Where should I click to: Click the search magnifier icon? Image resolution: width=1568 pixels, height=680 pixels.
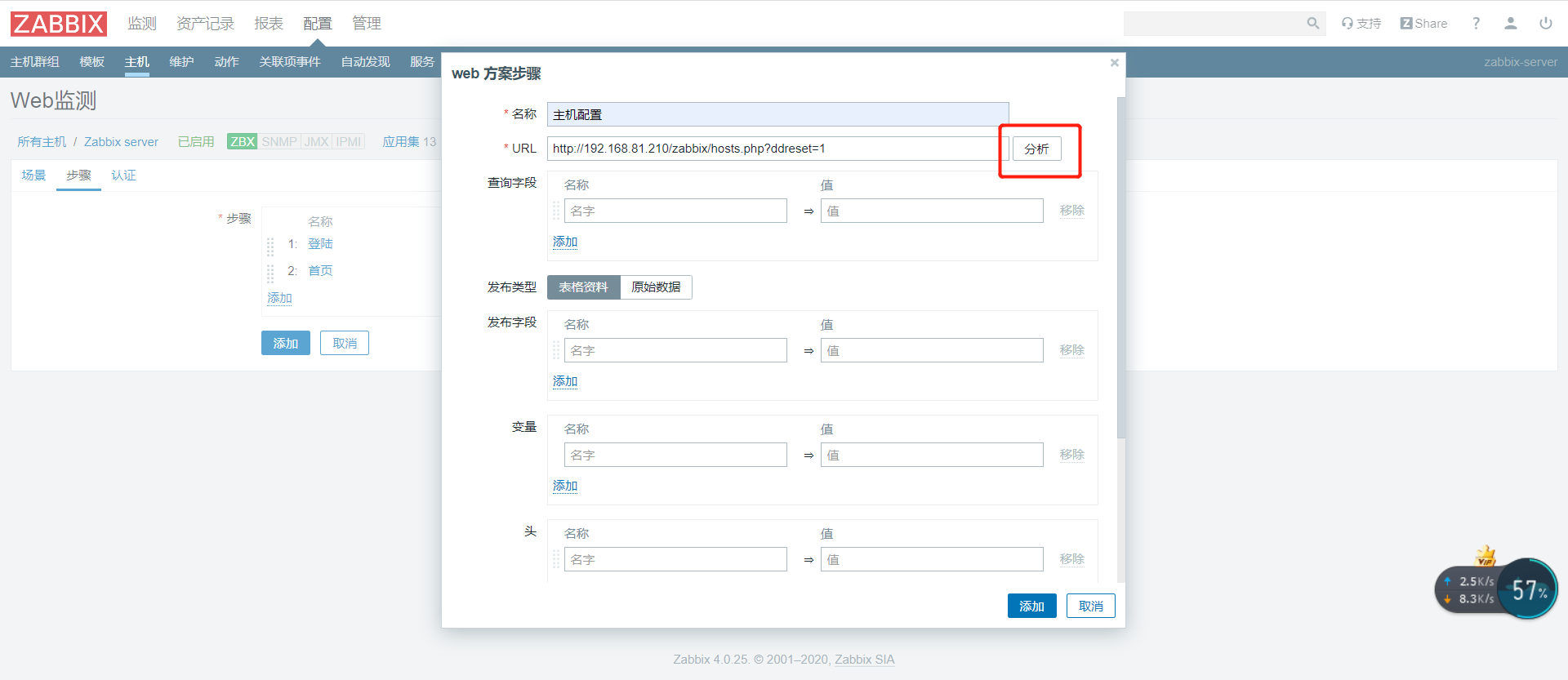click(1312, 24)
